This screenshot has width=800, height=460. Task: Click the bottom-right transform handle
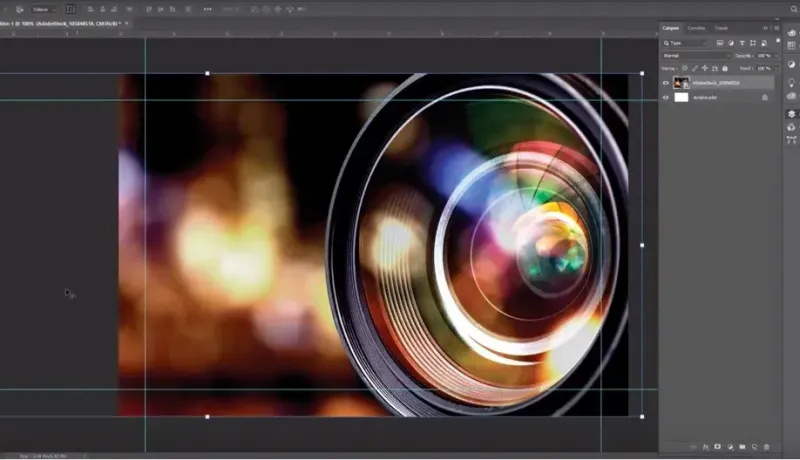[x=642, y=417]
